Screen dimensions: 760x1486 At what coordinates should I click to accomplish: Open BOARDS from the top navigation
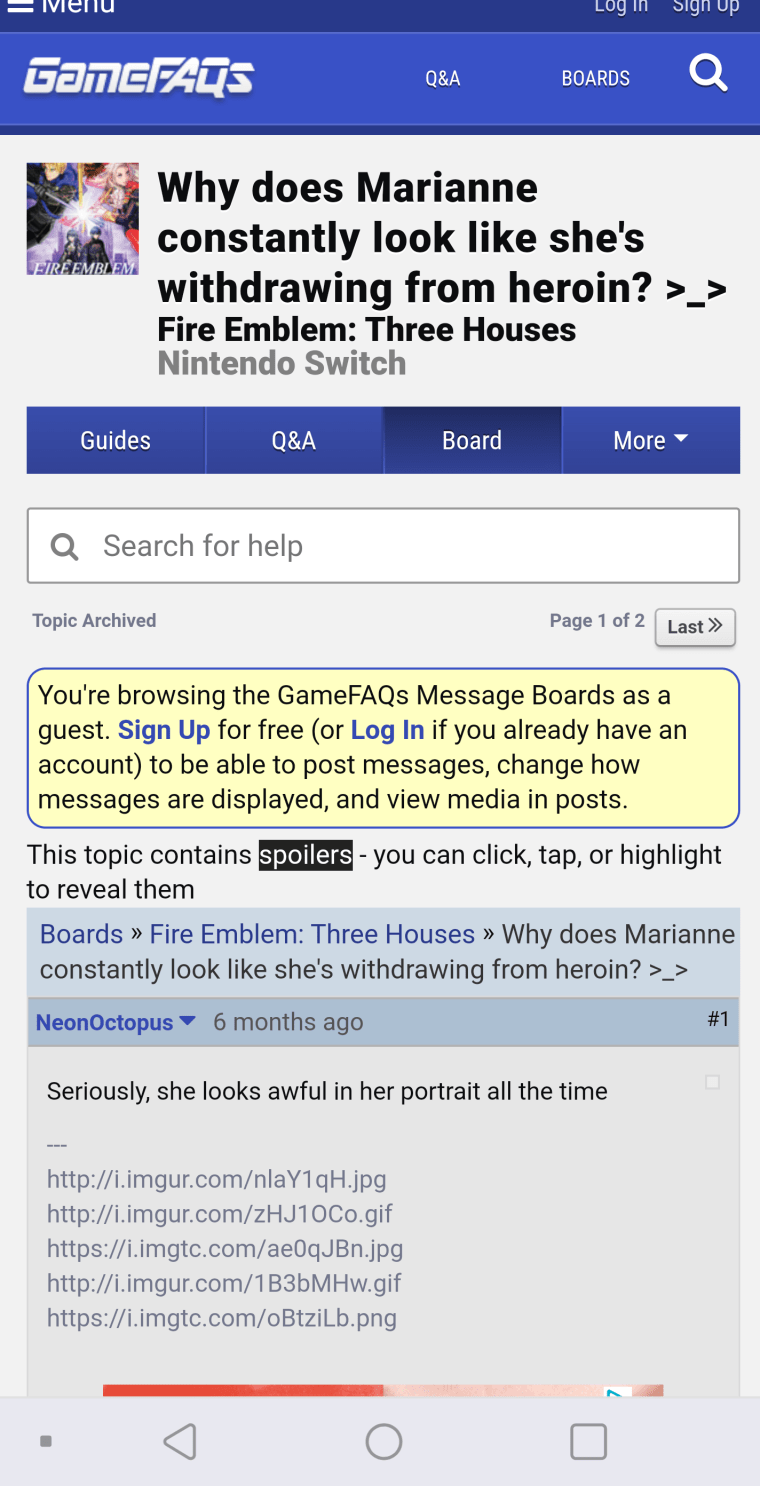pyautogui.click(x=595, y=78)
